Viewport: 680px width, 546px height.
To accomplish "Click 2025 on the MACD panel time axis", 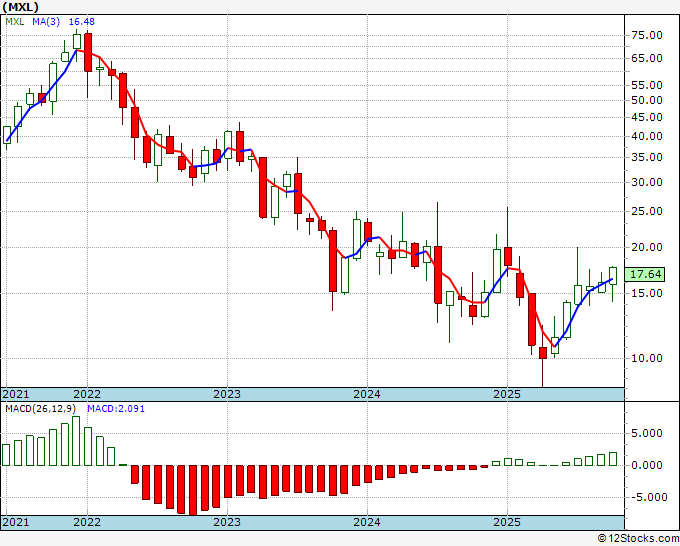I will (x=507, y=522).
